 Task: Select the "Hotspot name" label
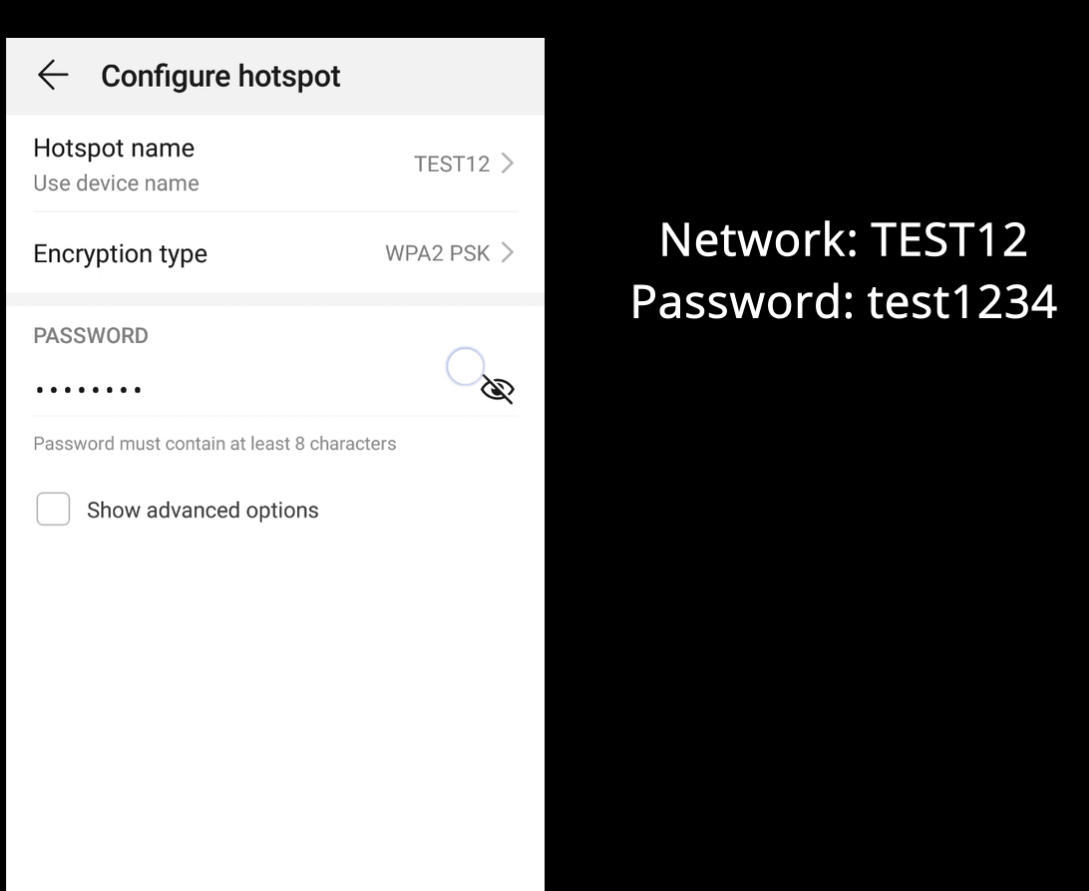coord(114,148)
